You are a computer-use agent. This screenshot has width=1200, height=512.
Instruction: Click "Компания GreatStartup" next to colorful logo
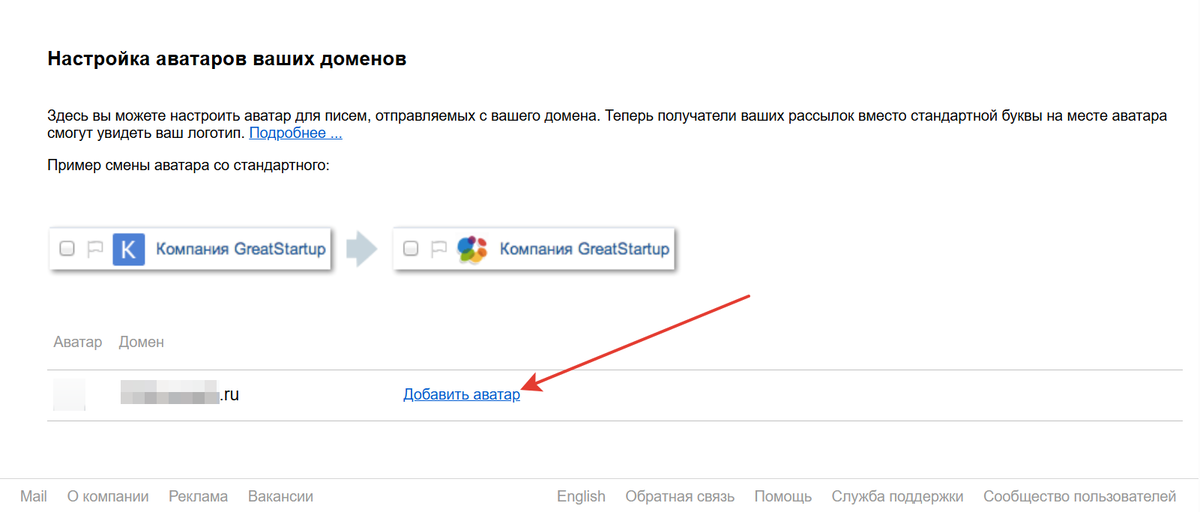tap(584, 249)
